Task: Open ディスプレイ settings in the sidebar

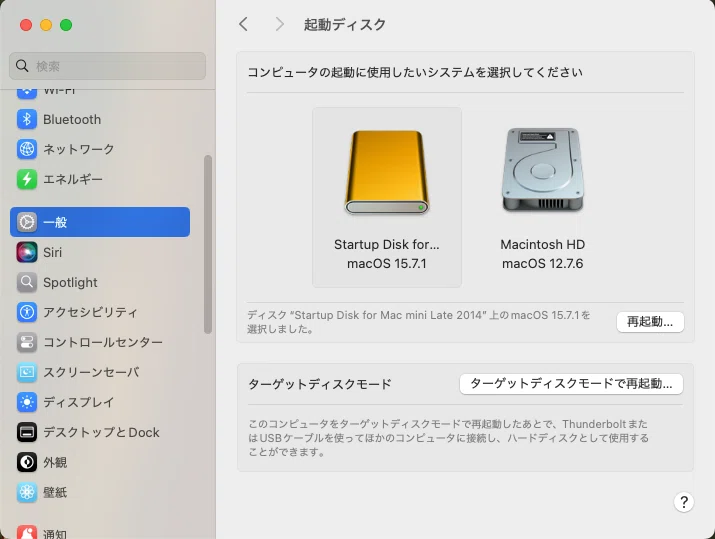Action: click(x=100, y=402)
